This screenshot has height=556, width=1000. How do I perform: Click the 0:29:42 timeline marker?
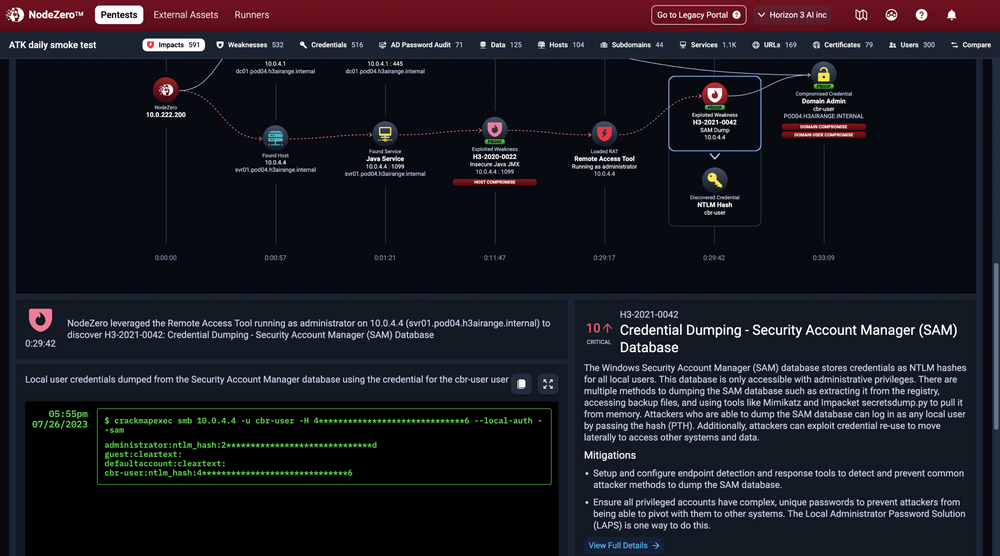pyautogui.click(x=714, y=257)
